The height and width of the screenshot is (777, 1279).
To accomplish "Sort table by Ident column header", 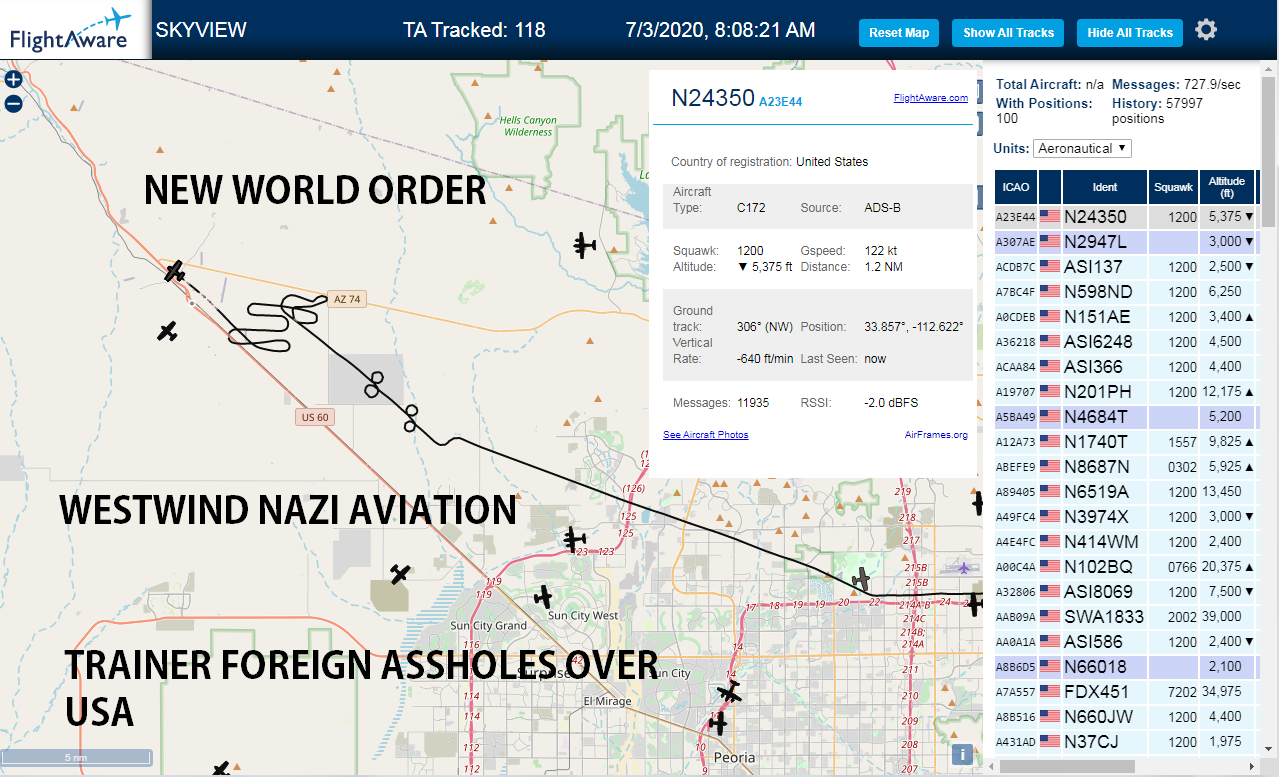I will [x=1105, y=187].
